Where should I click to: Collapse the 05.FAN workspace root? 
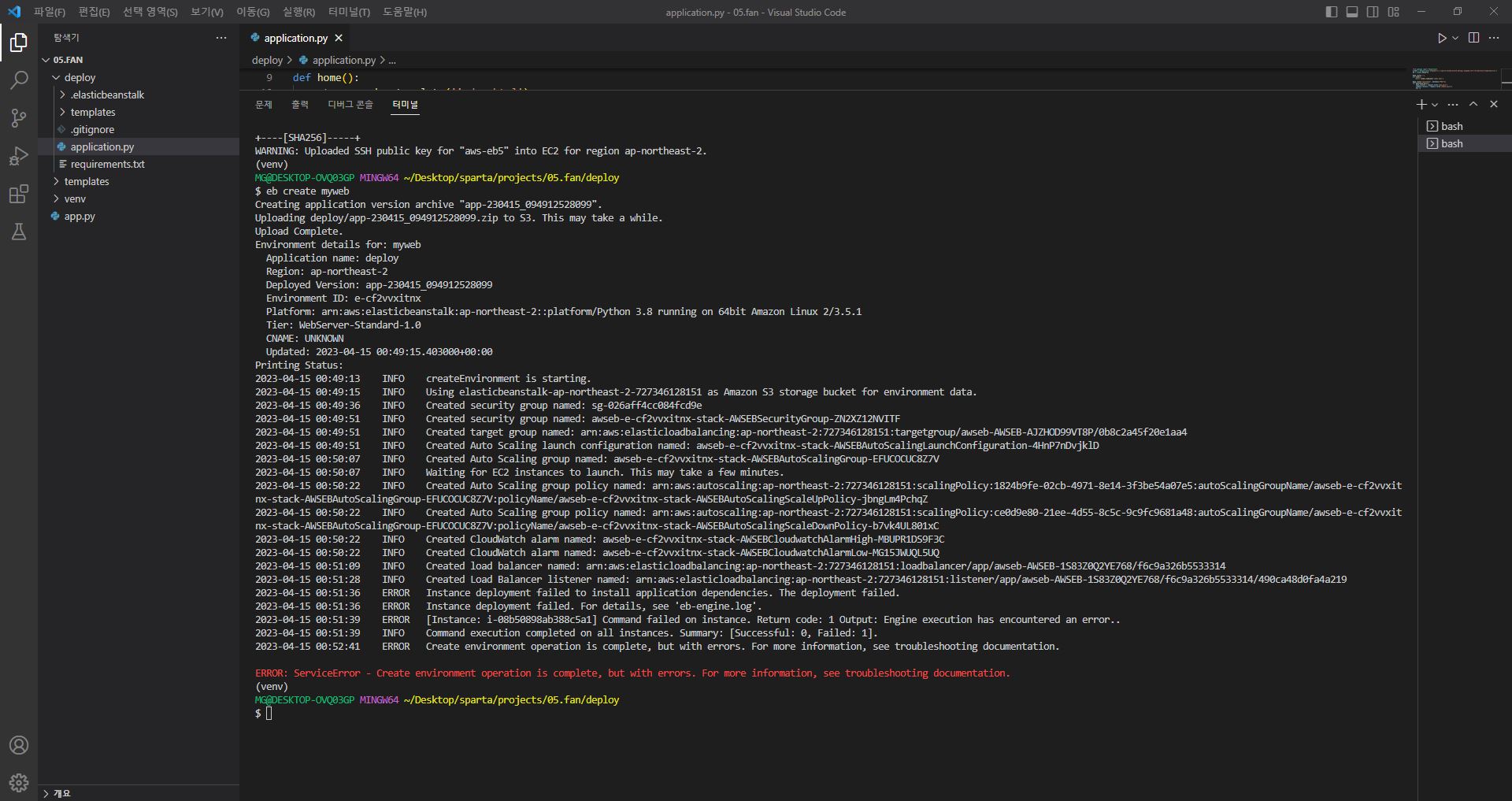(46, 60)
